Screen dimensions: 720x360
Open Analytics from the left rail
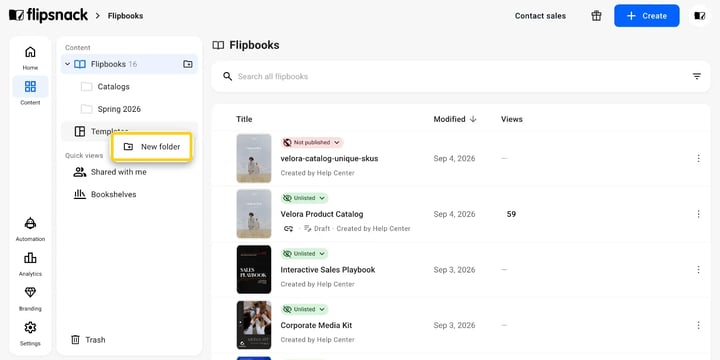(30, 264)
